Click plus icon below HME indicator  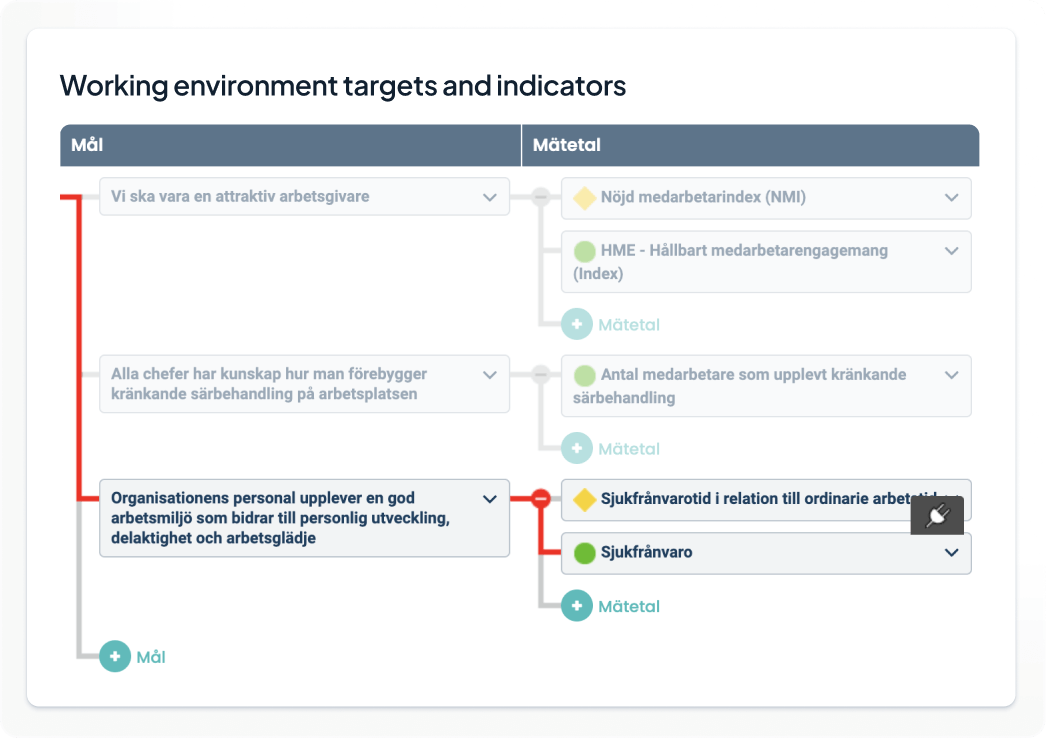click(x=576, y=324)
